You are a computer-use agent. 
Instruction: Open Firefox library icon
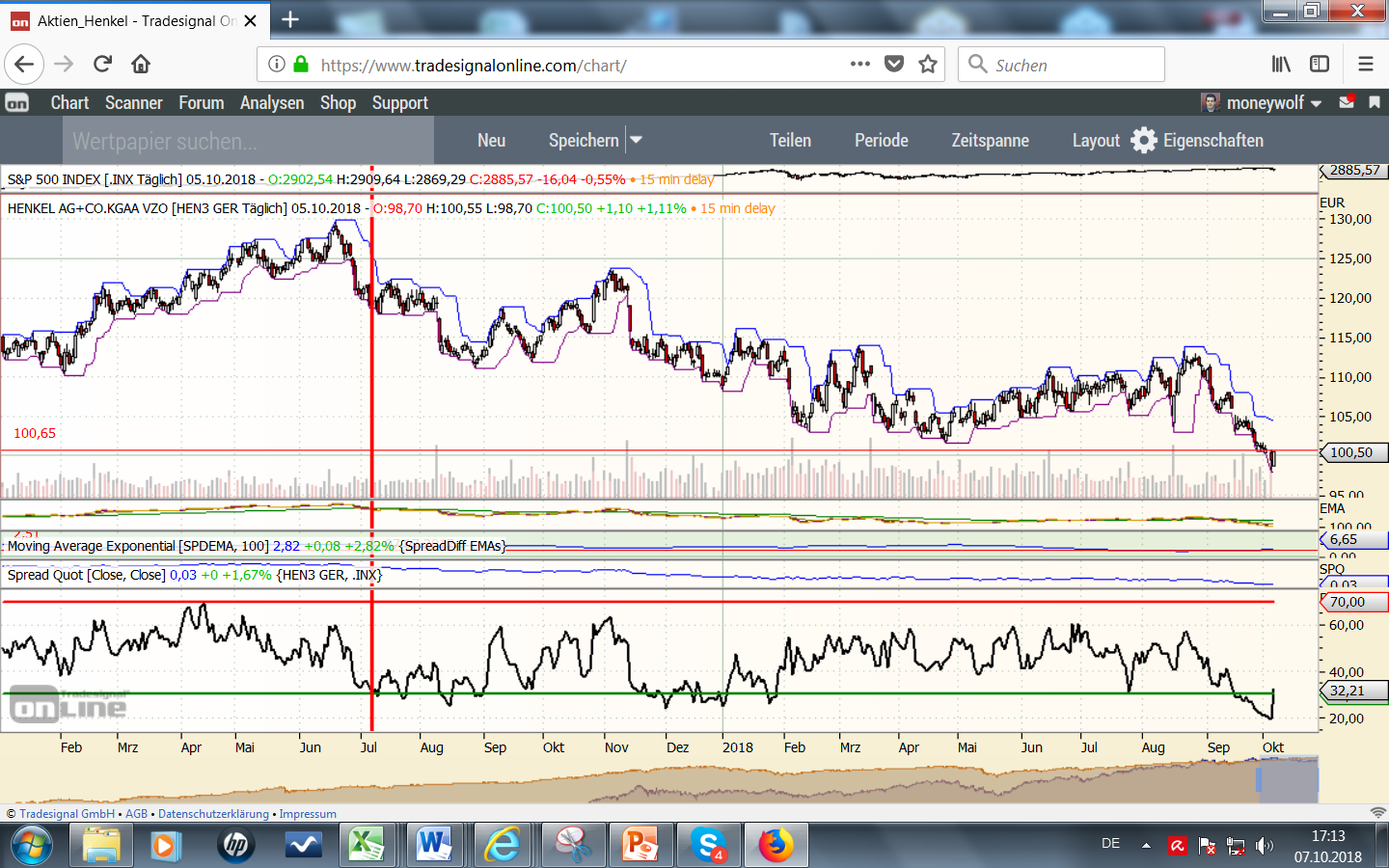(x=1281, y=65)
